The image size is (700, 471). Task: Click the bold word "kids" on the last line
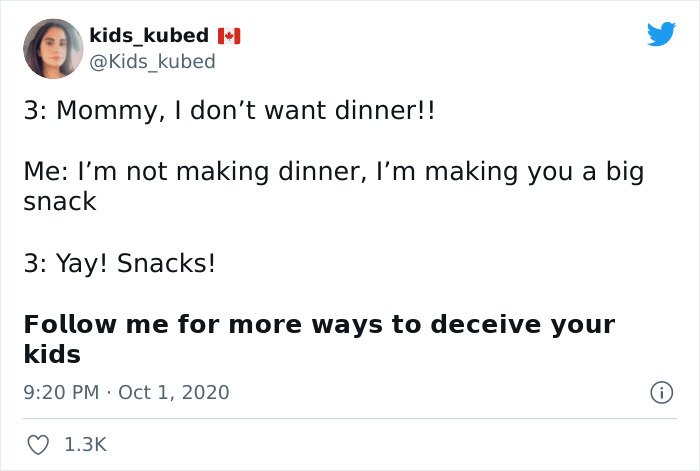52,355
